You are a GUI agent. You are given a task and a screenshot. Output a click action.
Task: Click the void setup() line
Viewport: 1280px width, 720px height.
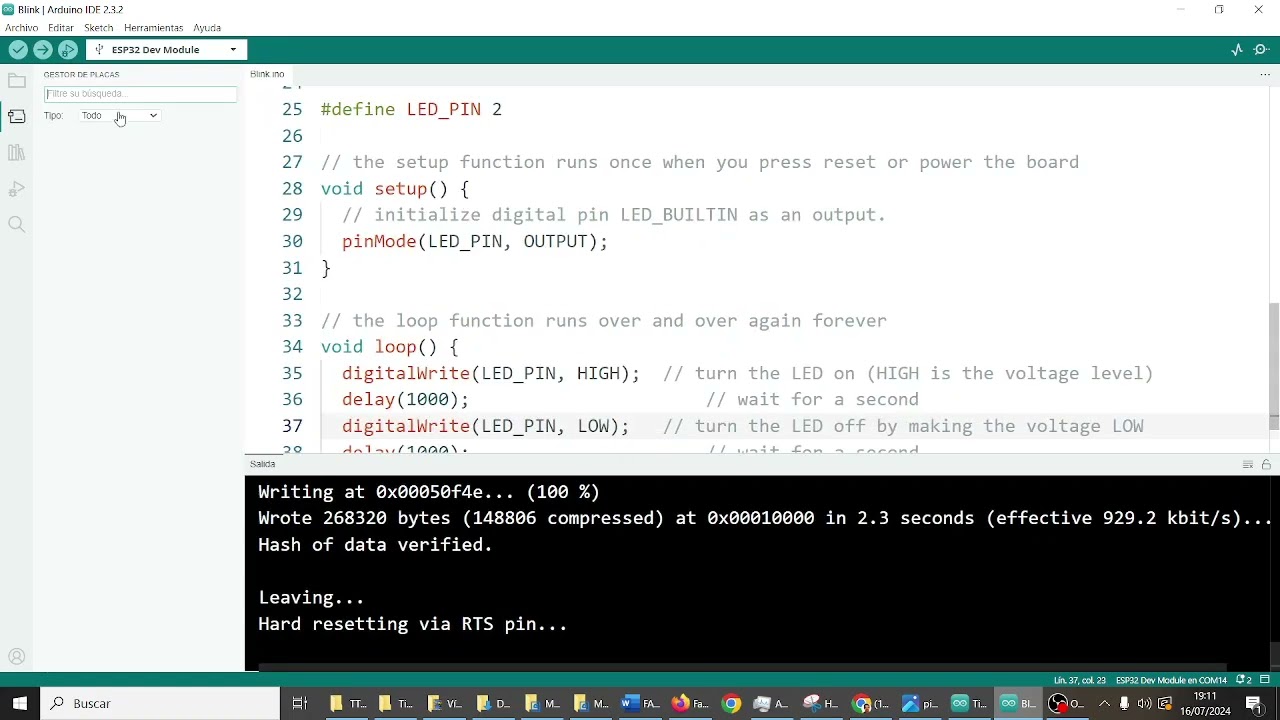(x=394, y=188)
